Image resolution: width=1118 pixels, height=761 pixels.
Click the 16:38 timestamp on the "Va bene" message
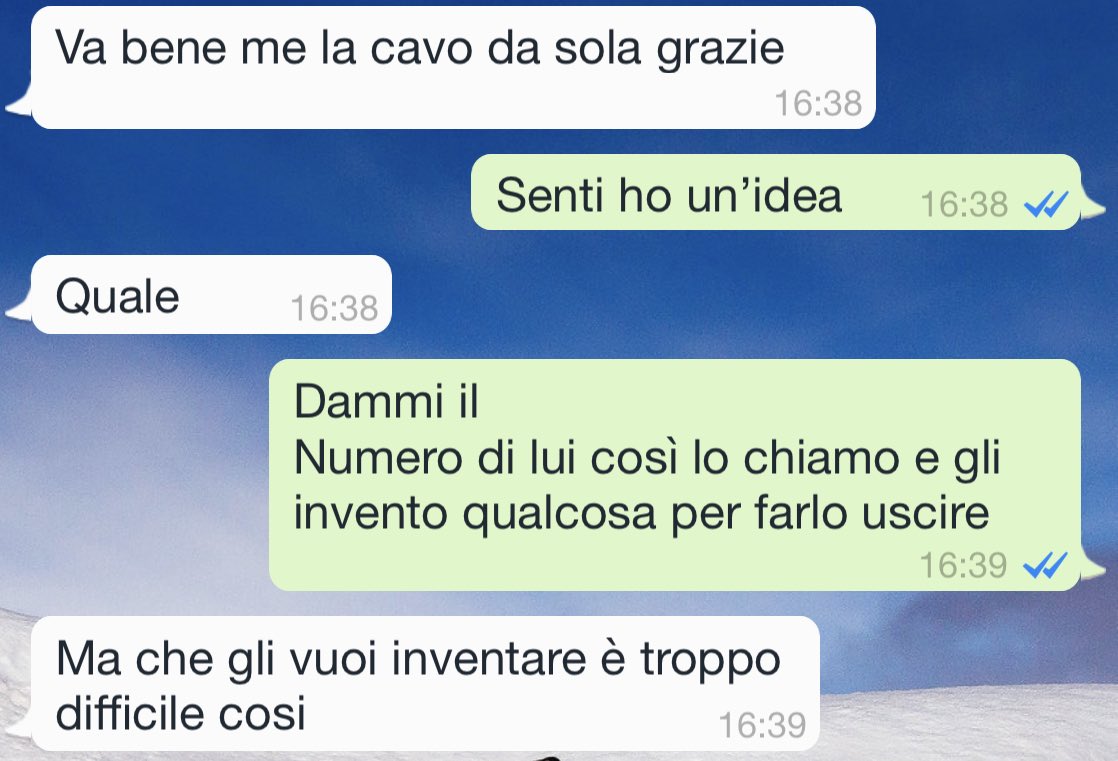point(818,103)
